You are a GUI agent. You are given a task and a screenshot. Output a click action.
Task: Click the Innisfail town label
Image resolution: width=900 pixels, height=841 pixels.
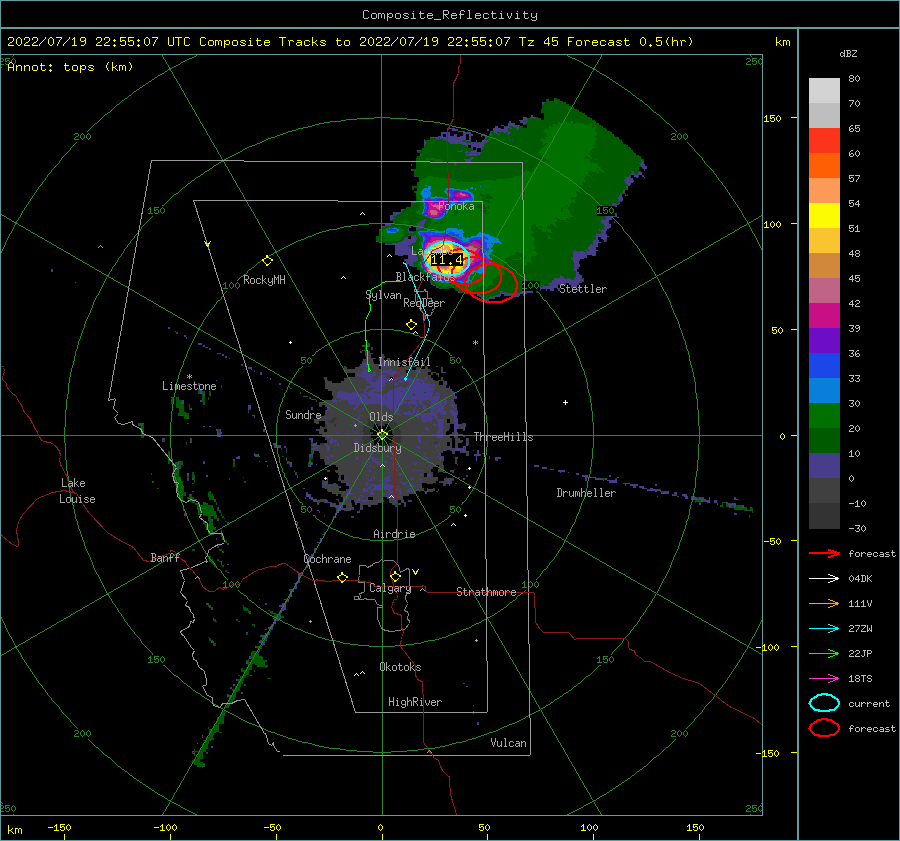404,362
